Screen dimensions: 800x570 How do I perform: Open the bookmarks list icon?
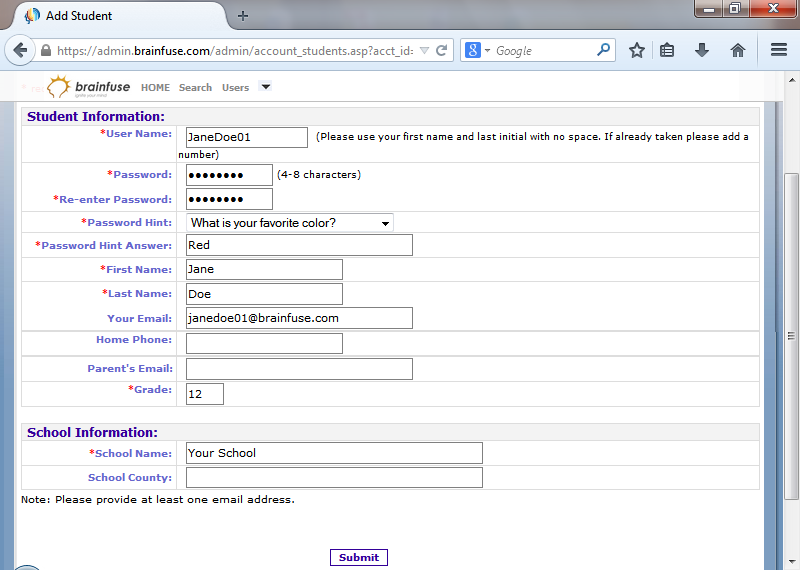click(667, 50)
